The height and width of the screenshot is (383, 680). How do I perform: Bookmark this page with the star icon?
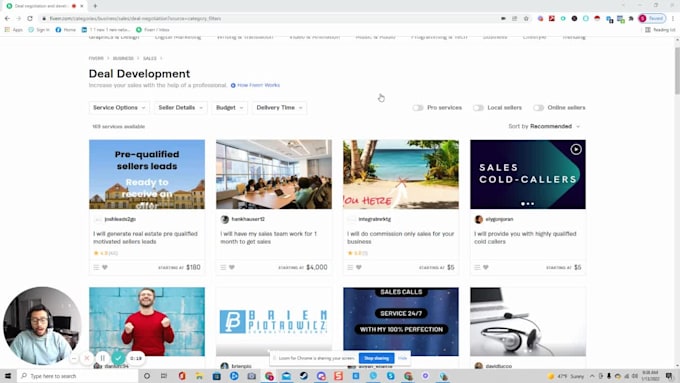point(526,19)
